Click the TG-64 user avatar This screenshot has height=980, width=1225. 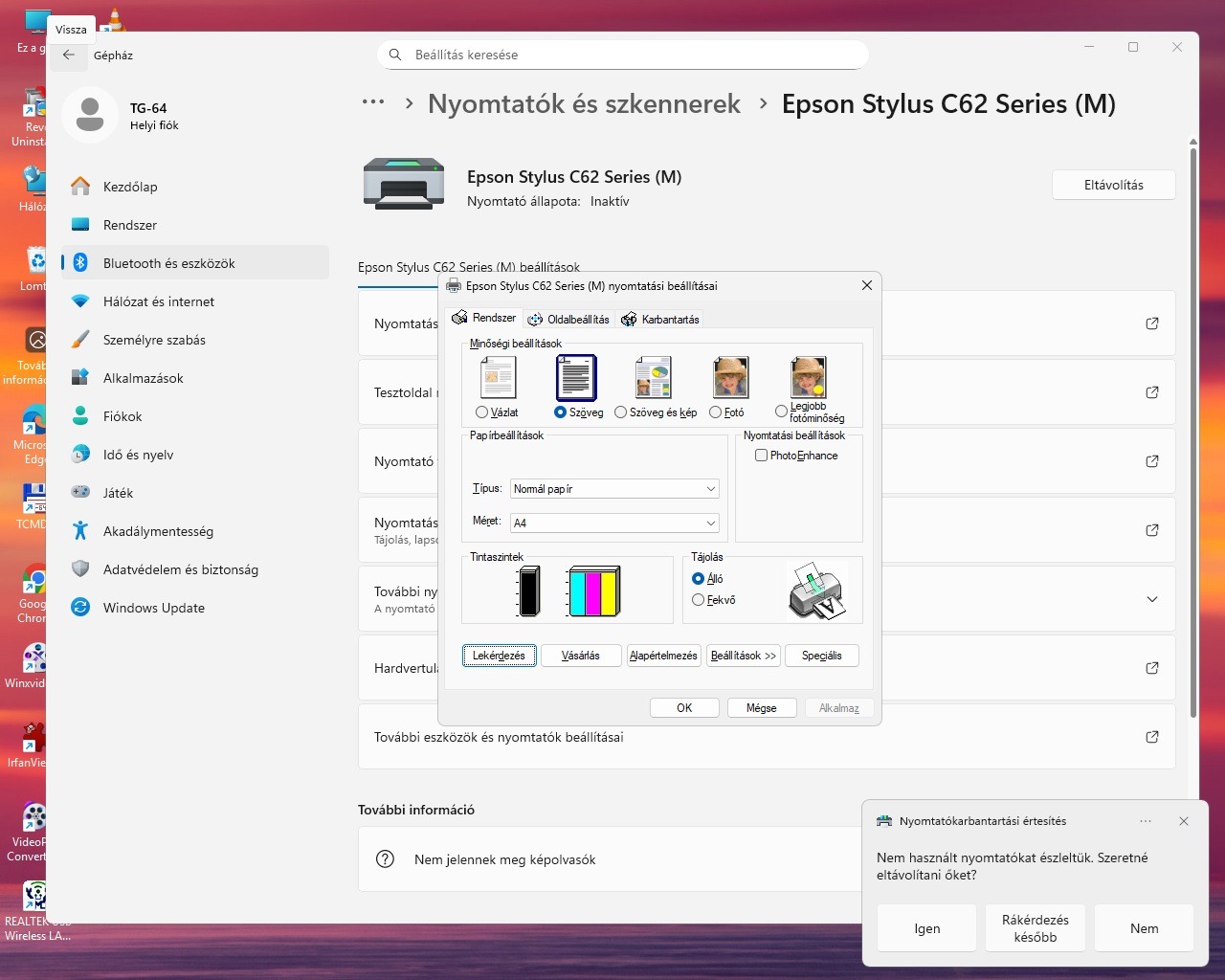pos(90,115)
